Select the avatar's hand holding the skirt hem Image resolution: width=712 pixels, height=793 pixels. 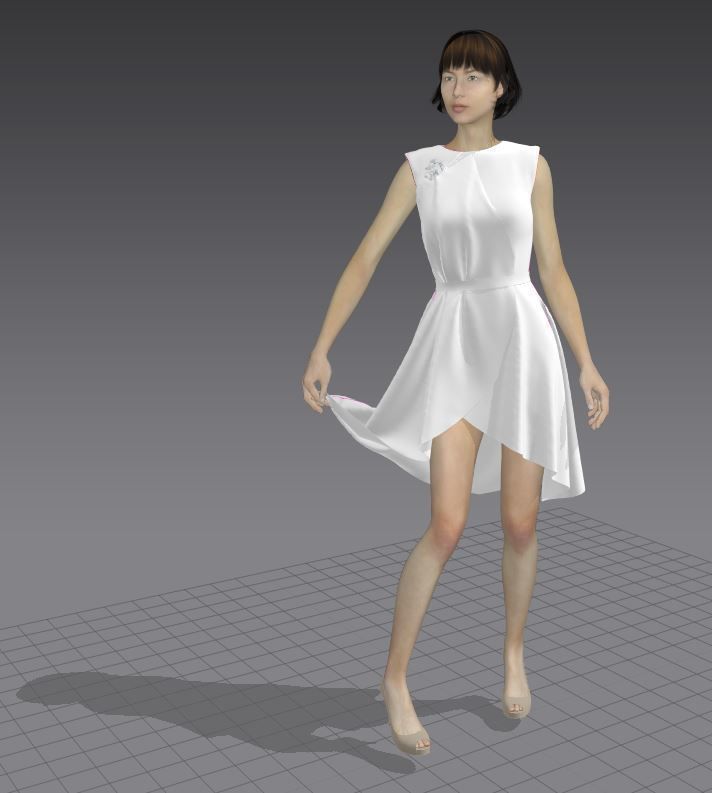click(x=317, y=381)
